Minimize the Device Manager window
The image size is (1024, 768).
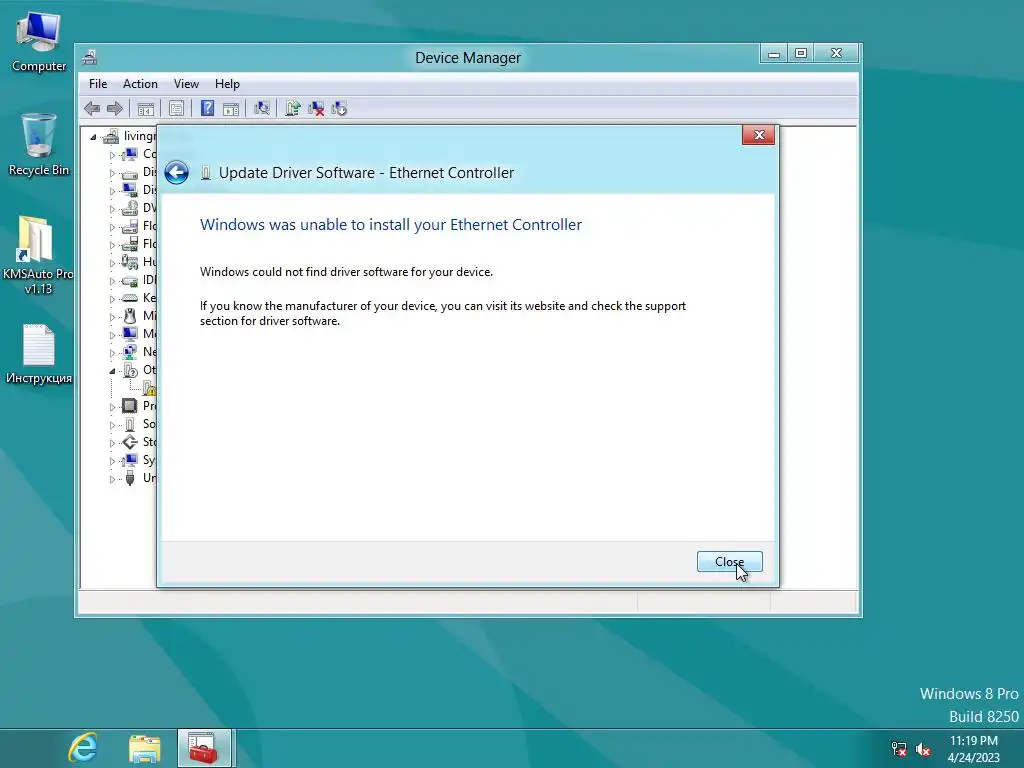click(774, 54)
